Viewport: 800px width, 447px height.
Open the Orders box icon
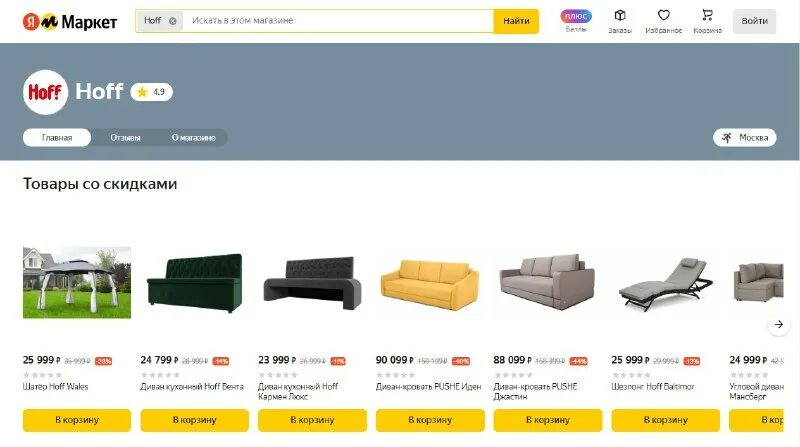click(620, 15)
